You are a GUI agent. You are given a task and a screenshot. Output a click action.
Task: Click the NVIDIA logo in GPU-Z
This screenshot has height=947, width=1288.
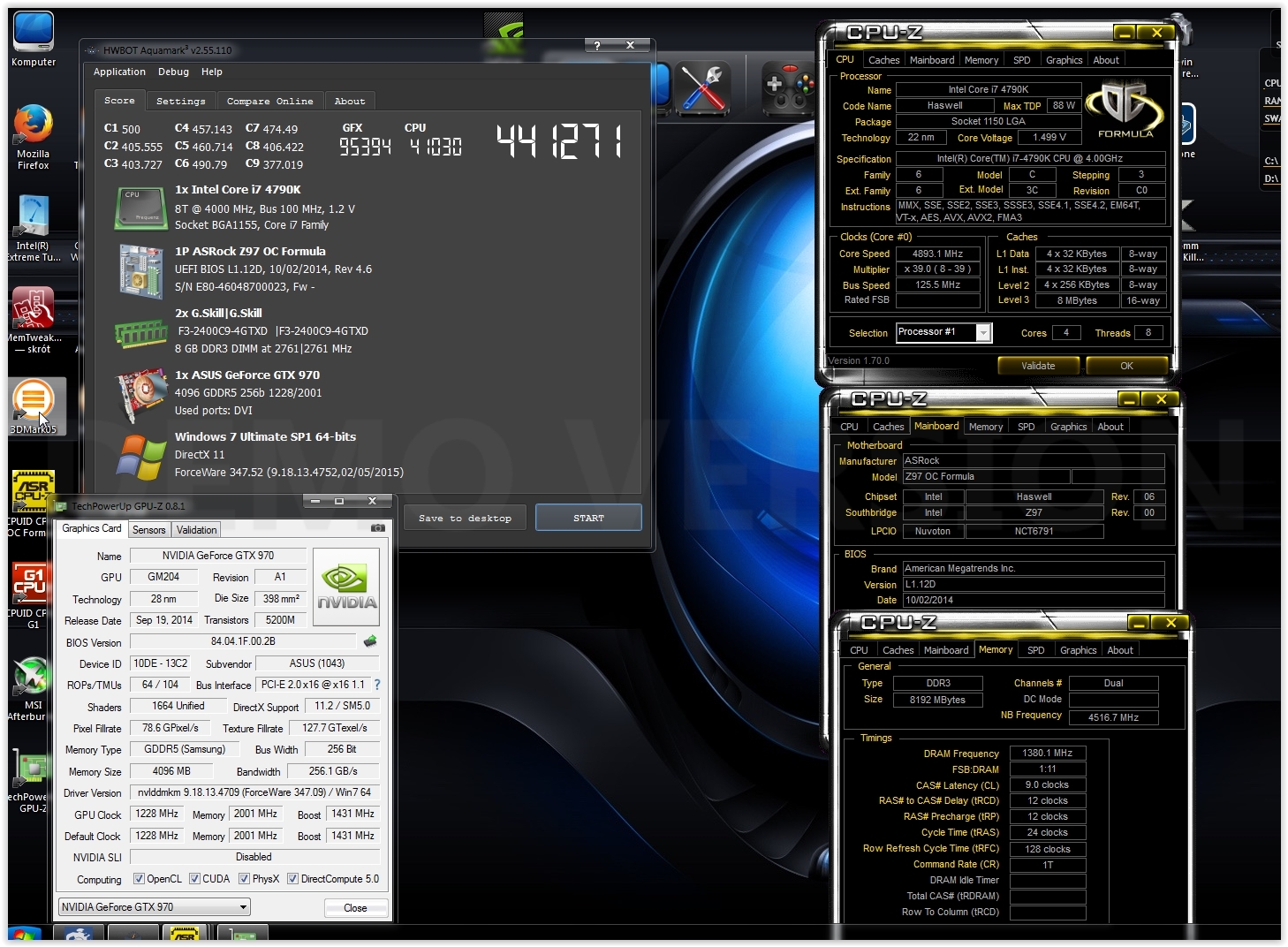click(345, 587)
